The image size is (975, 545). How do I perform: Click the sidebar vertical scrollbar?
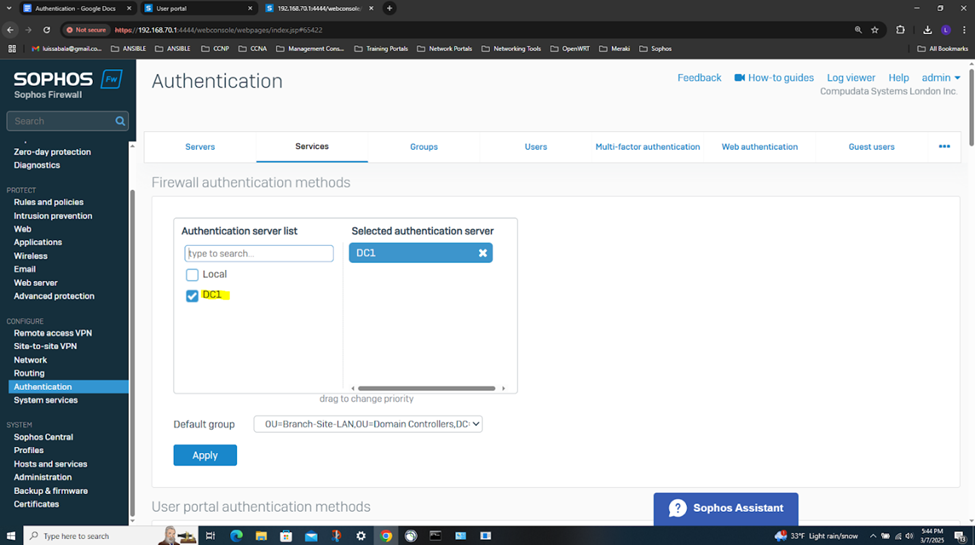tap(132, 355)
